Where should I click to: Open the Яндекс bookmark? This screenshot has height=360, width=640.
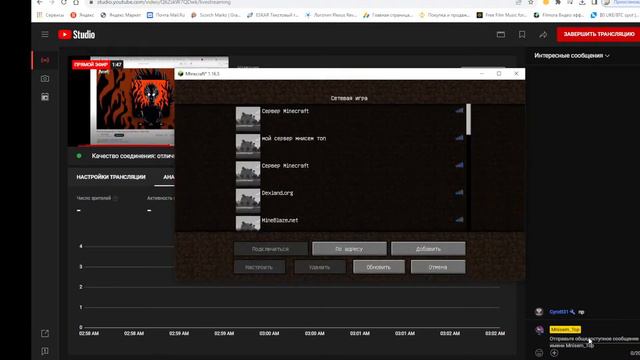(82, 15)
